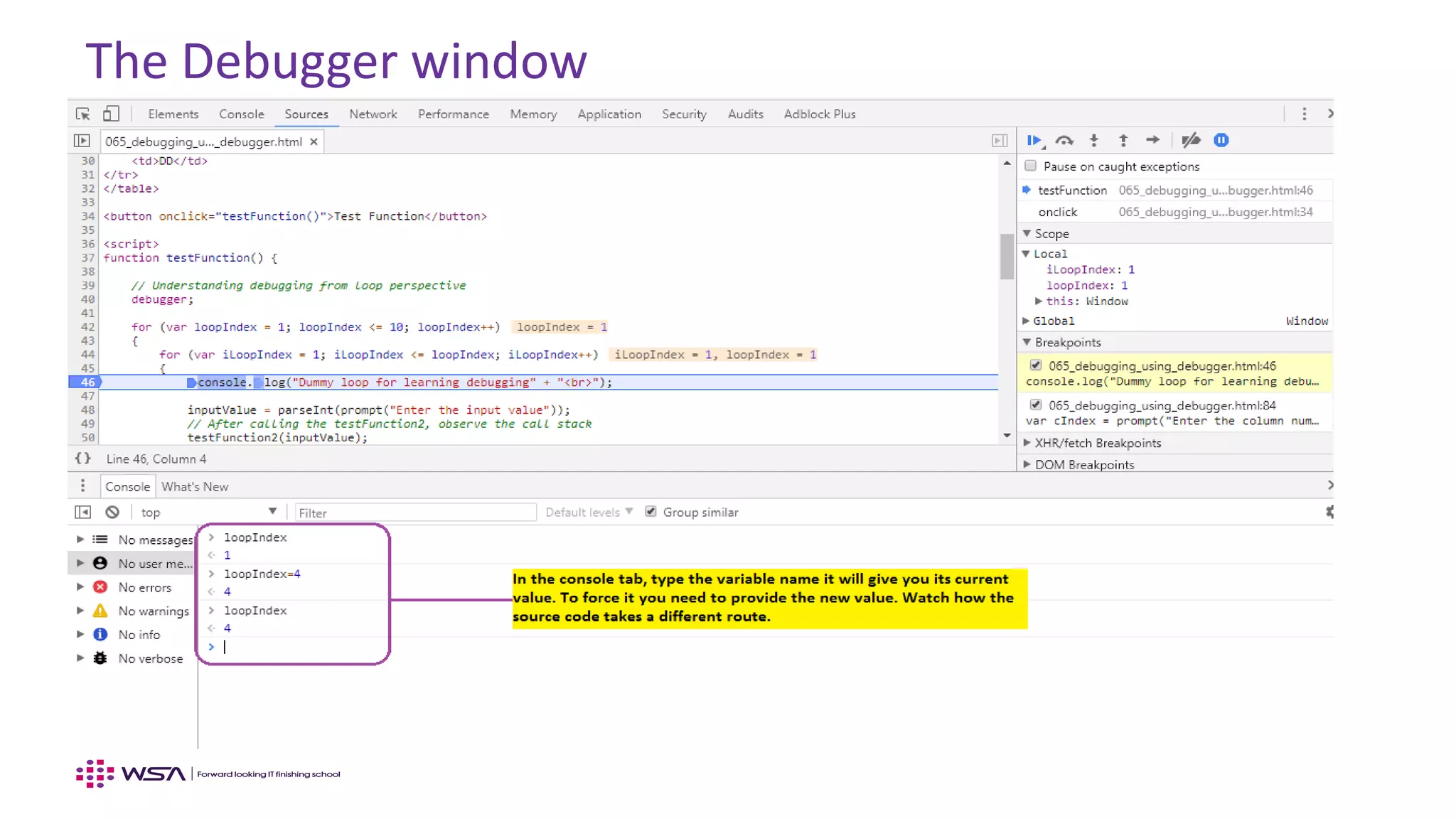The height and width of the screenshot is (819, 1456).
Task: Select the testFunction call stack frame
Action: click(1176, 190)
